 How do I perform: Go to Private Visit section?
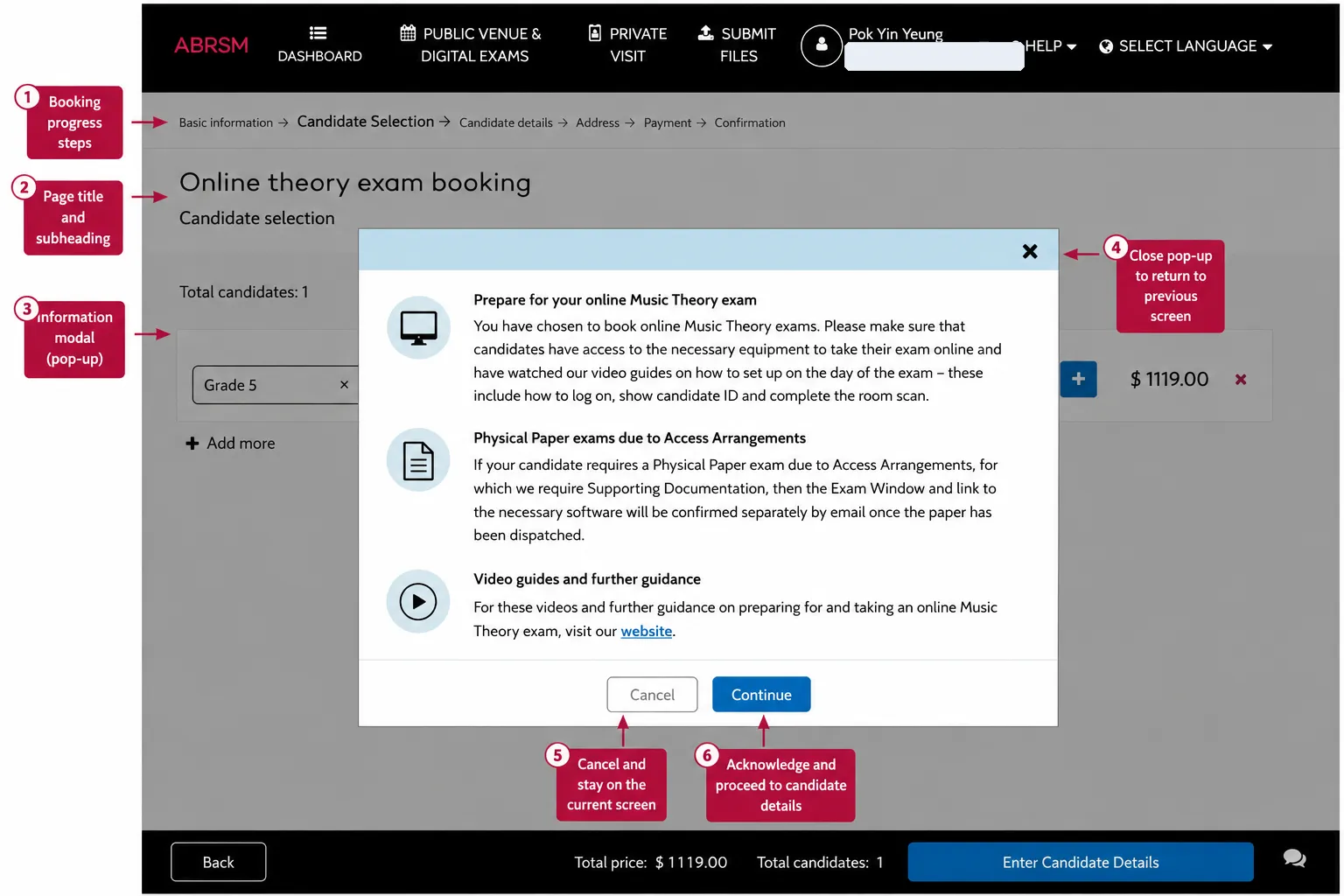pyautogui.click(x=627, y=45)
